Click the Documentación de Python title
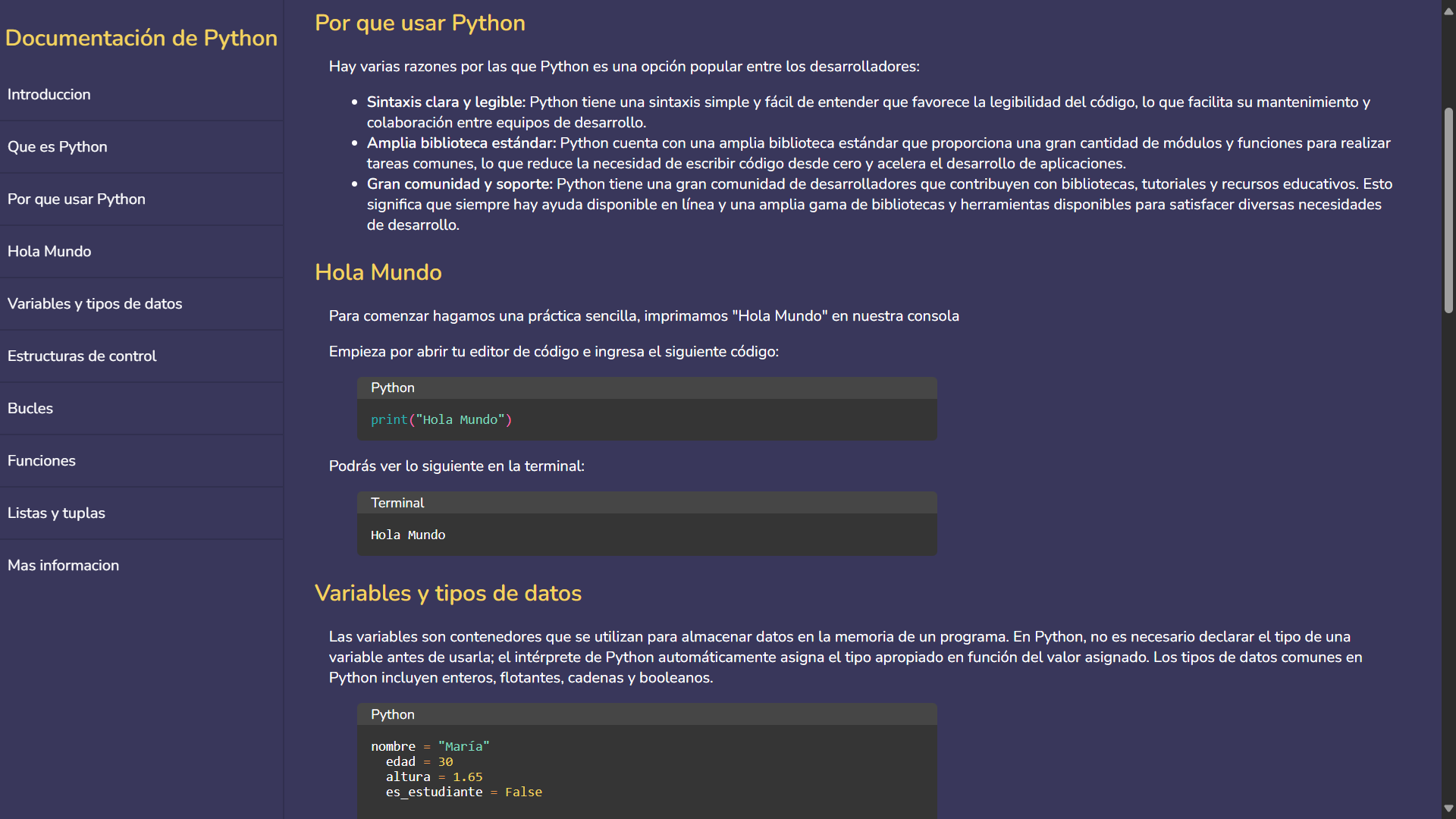The image size is (1456, 819). 141,38
